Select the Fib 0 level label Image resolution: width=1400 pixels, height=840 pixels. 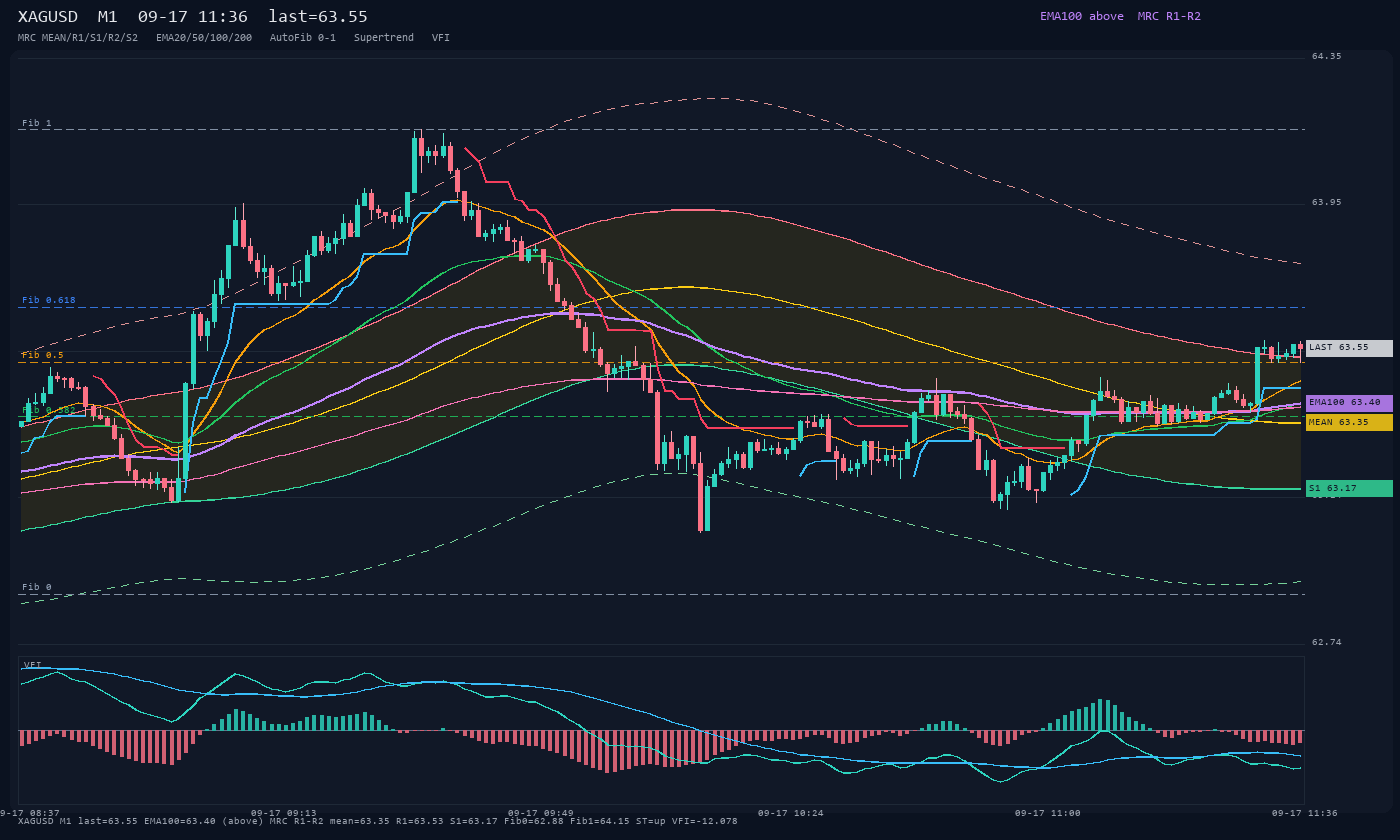click(37, 587)
